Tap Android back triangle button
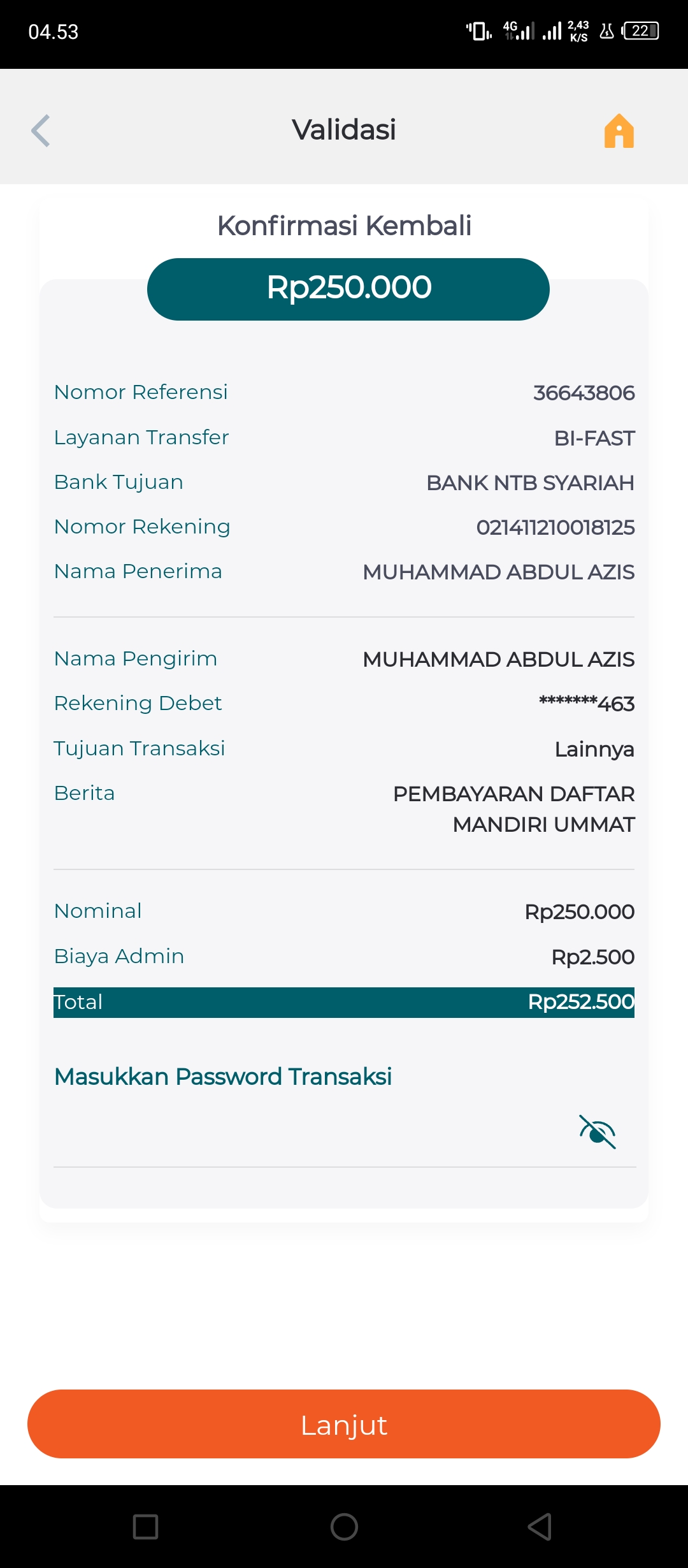The height and width of the screenshot is (1568, 688). click(540, 1527)
